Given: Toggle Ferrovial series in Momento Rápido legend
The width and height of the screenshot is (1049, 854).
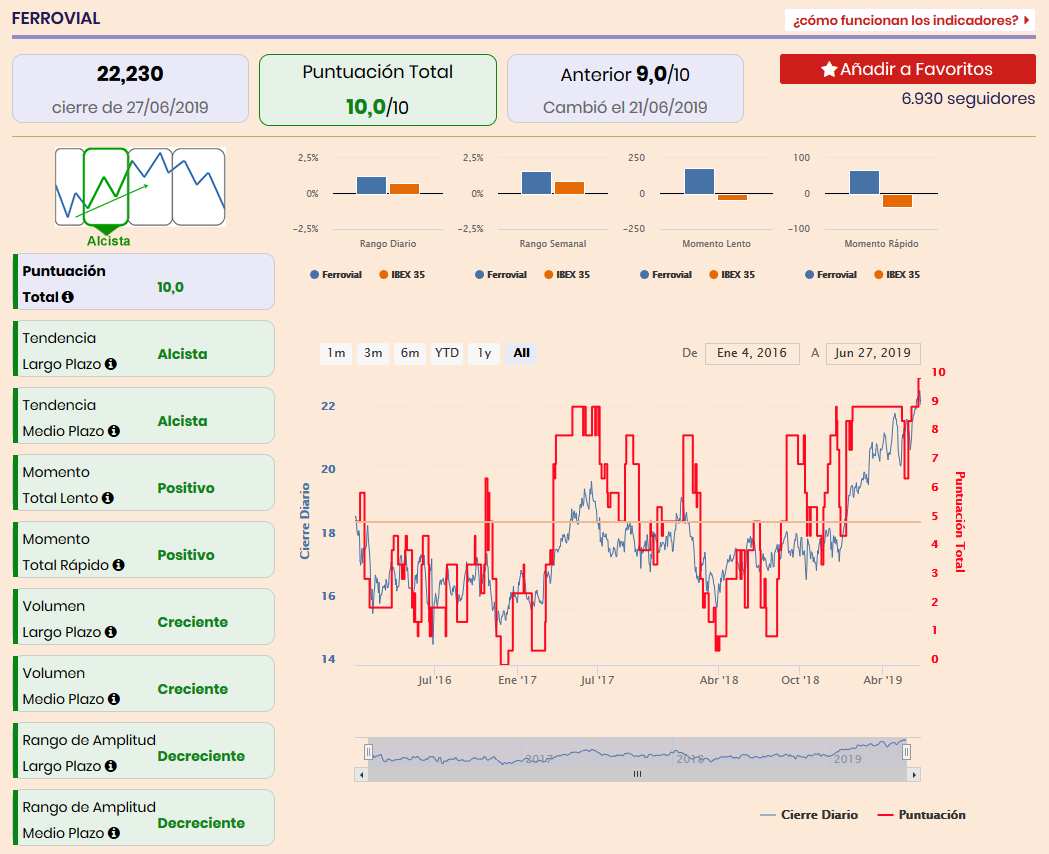Looking at the screenshot, I should pyautogui.click(x=831, y=275).
